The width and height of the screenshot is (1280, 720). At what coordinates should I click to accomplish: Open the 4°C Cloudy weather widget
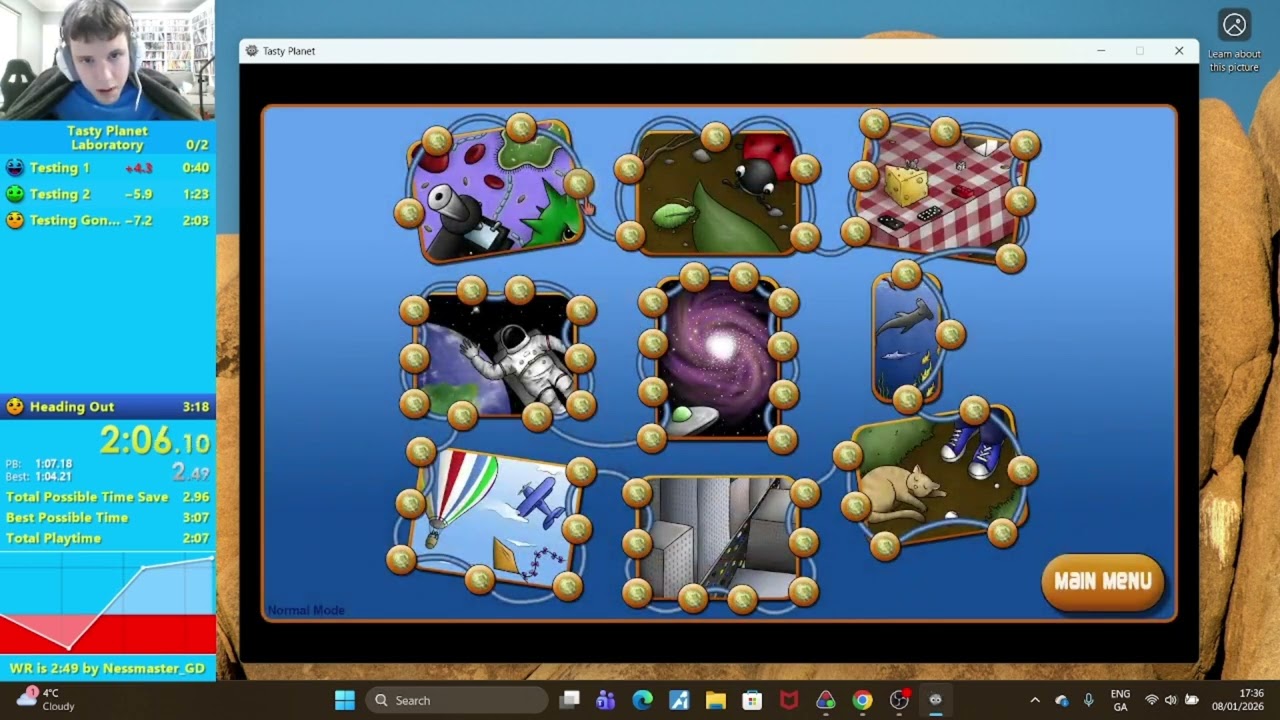pyautogui.click(x=44, y=700)
